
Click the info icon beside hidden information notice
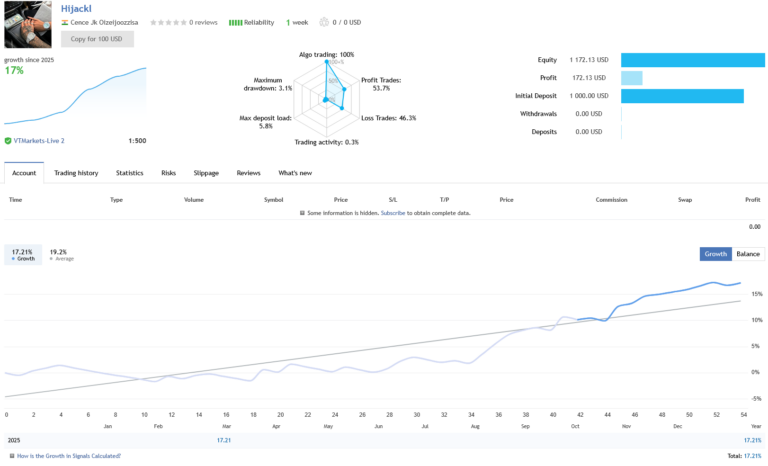[x=302, y=213]
